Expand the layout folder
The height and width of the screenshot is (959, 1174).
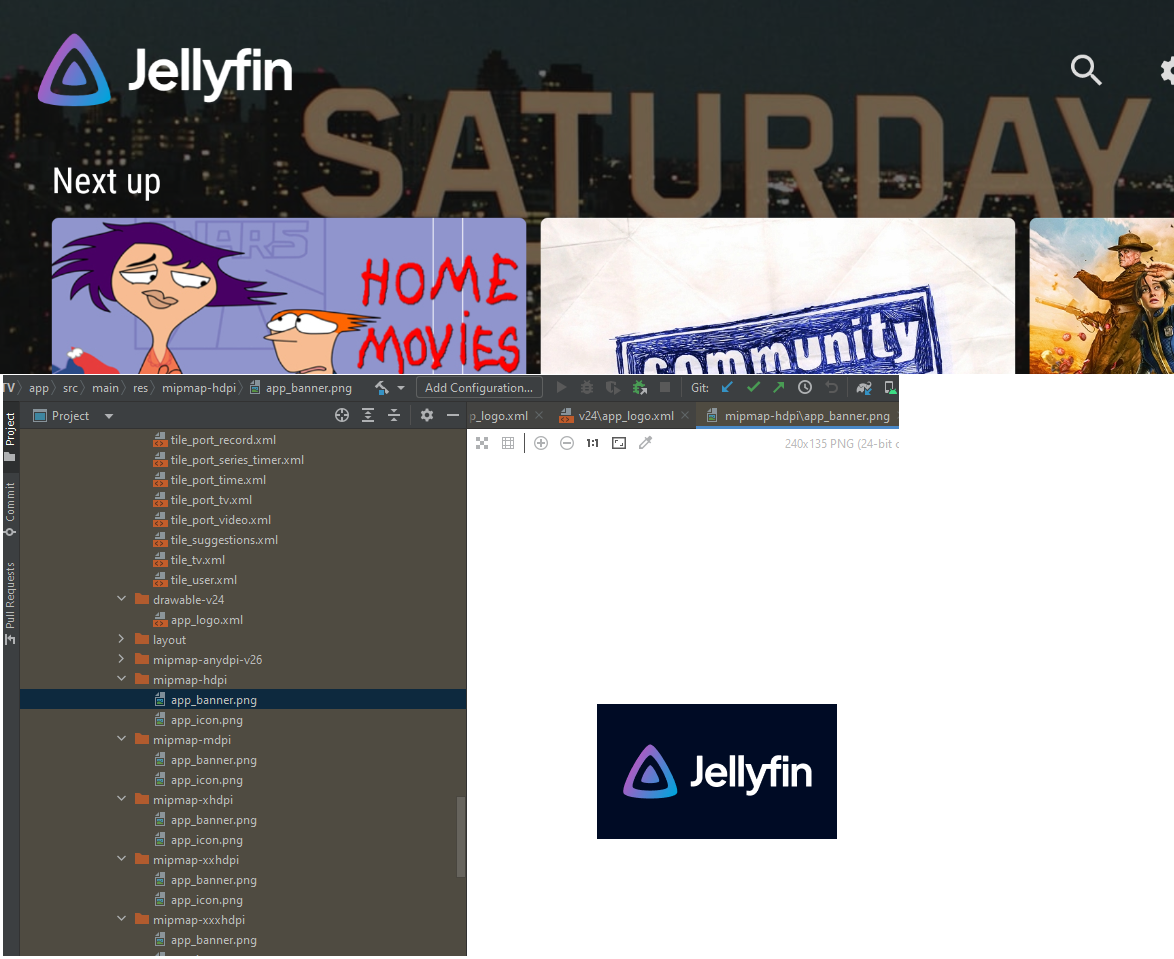121,640
